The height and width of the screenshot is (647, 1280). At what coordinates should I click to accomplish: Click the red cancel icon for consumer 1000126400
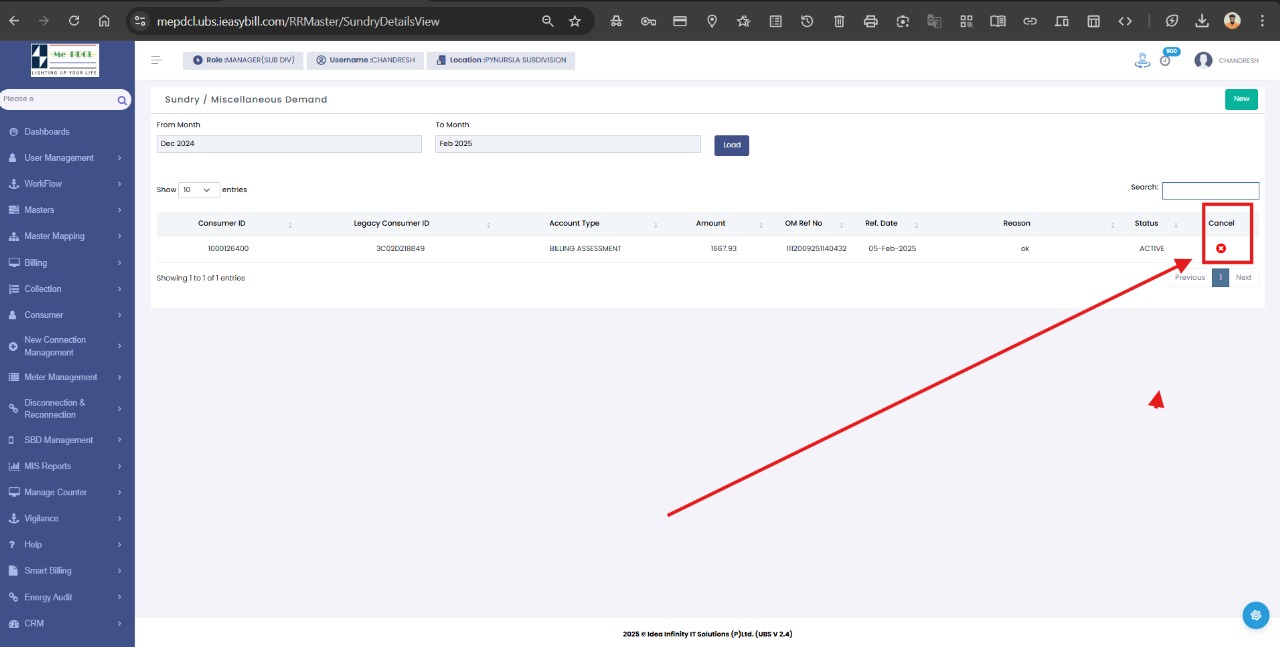click(x=1221, y=248)
